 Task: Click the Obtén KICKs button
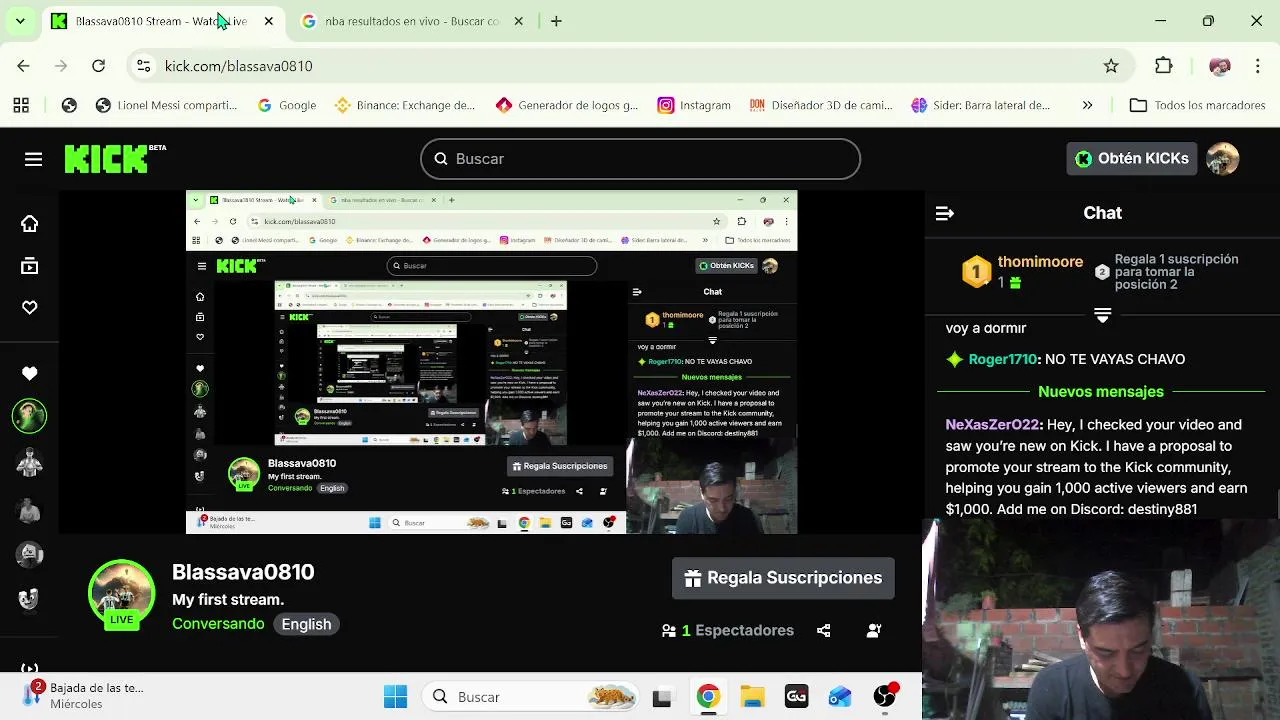click(1132, 158)
